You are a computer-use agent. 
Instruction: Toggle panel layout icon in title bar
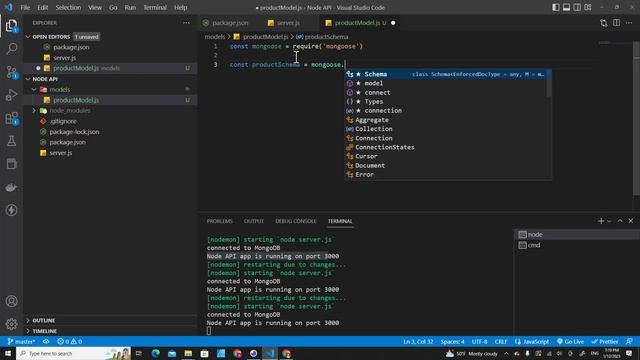567,7
